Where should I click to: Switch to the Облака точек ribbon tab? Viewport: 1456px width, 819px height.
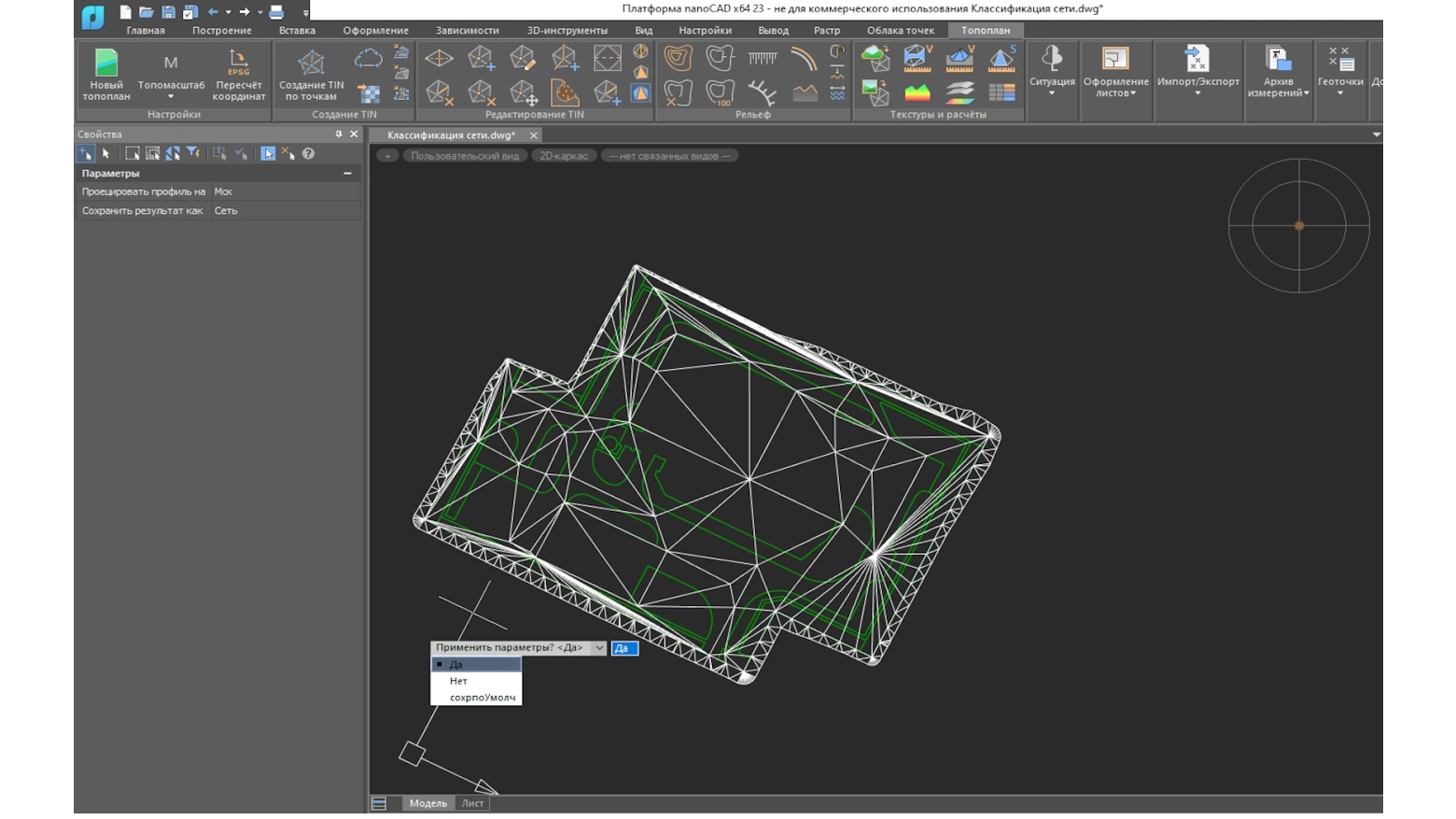[900, 30]
